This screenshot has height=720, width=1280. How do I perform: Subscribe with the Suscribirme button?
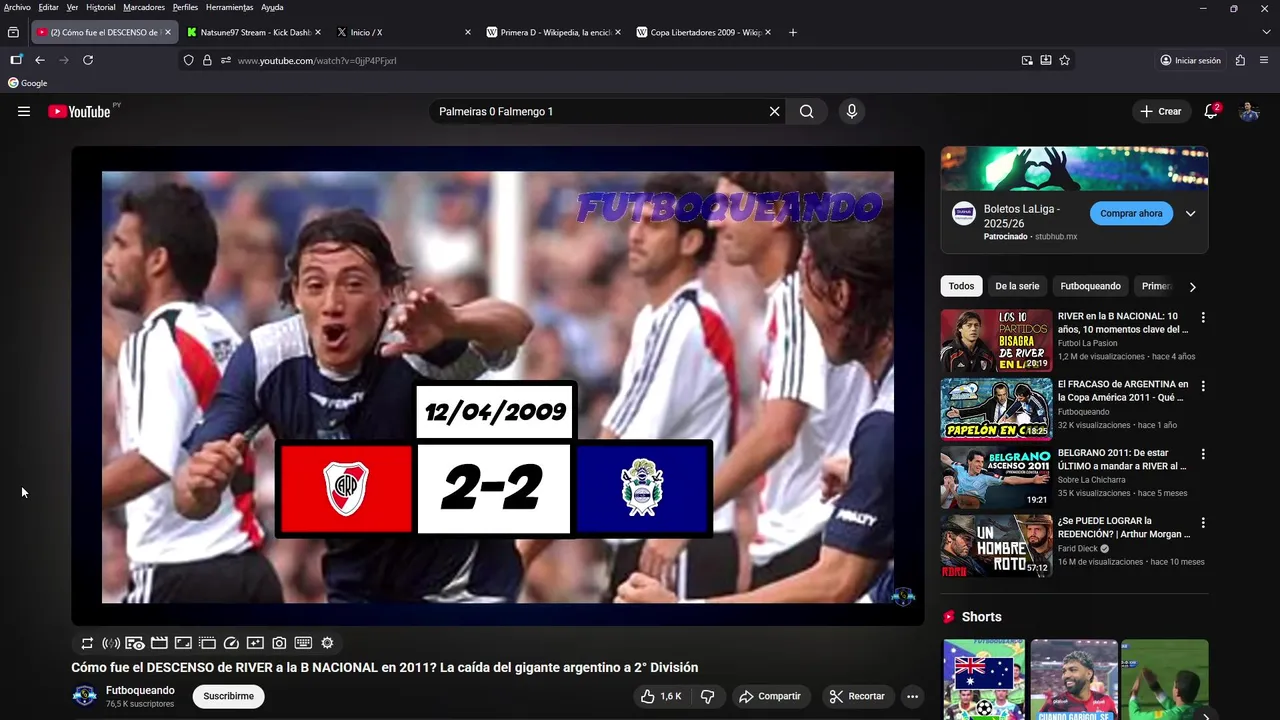pos(228,696)
